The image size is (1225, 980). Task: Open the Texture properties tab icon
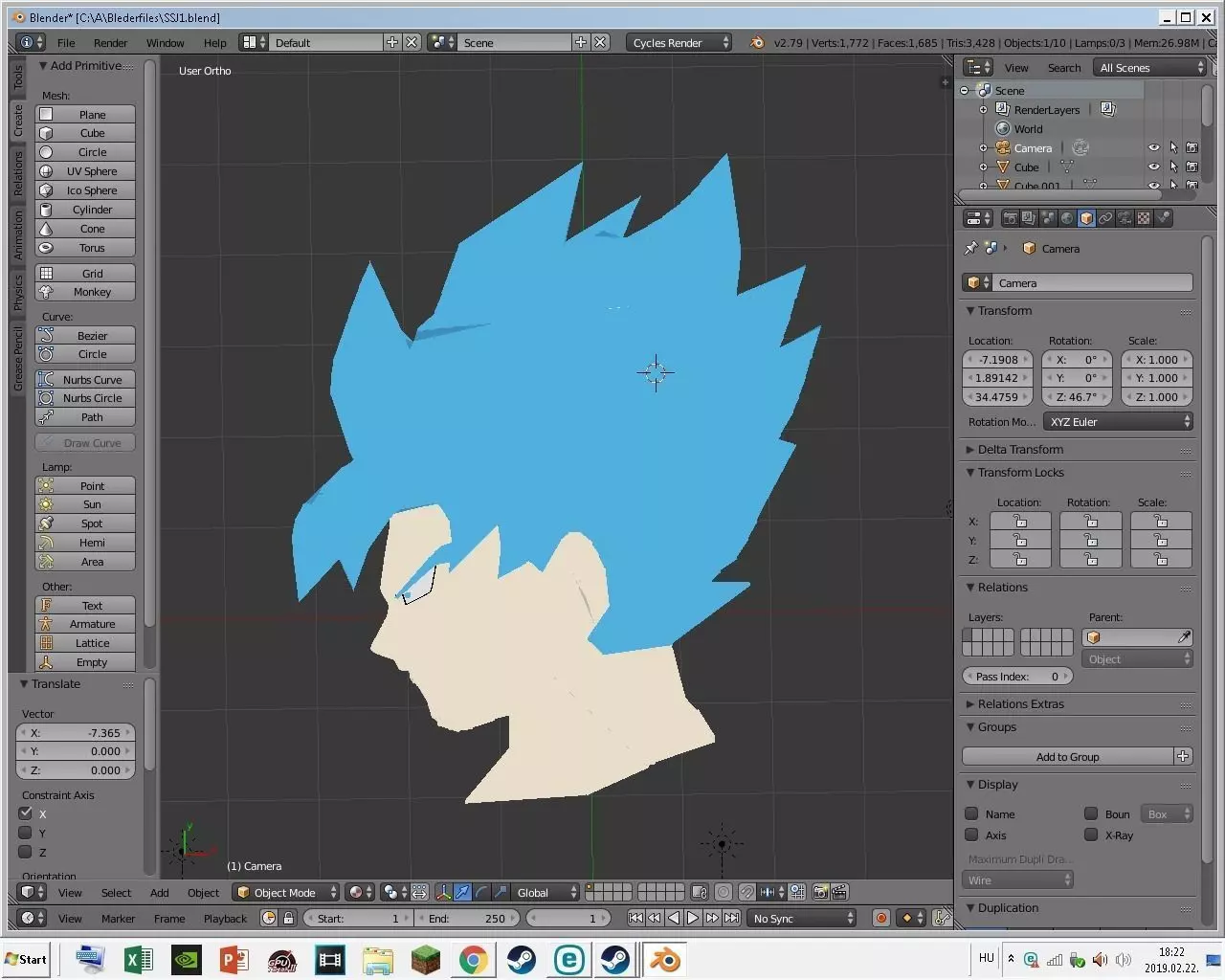1144,218
